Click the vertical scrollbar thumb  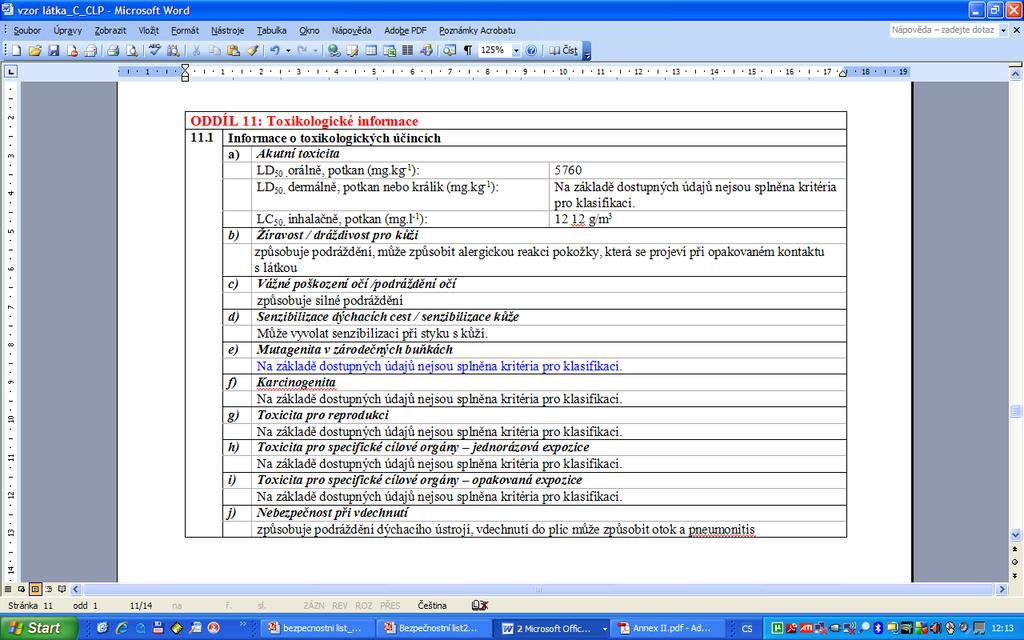pos(1016,411)
